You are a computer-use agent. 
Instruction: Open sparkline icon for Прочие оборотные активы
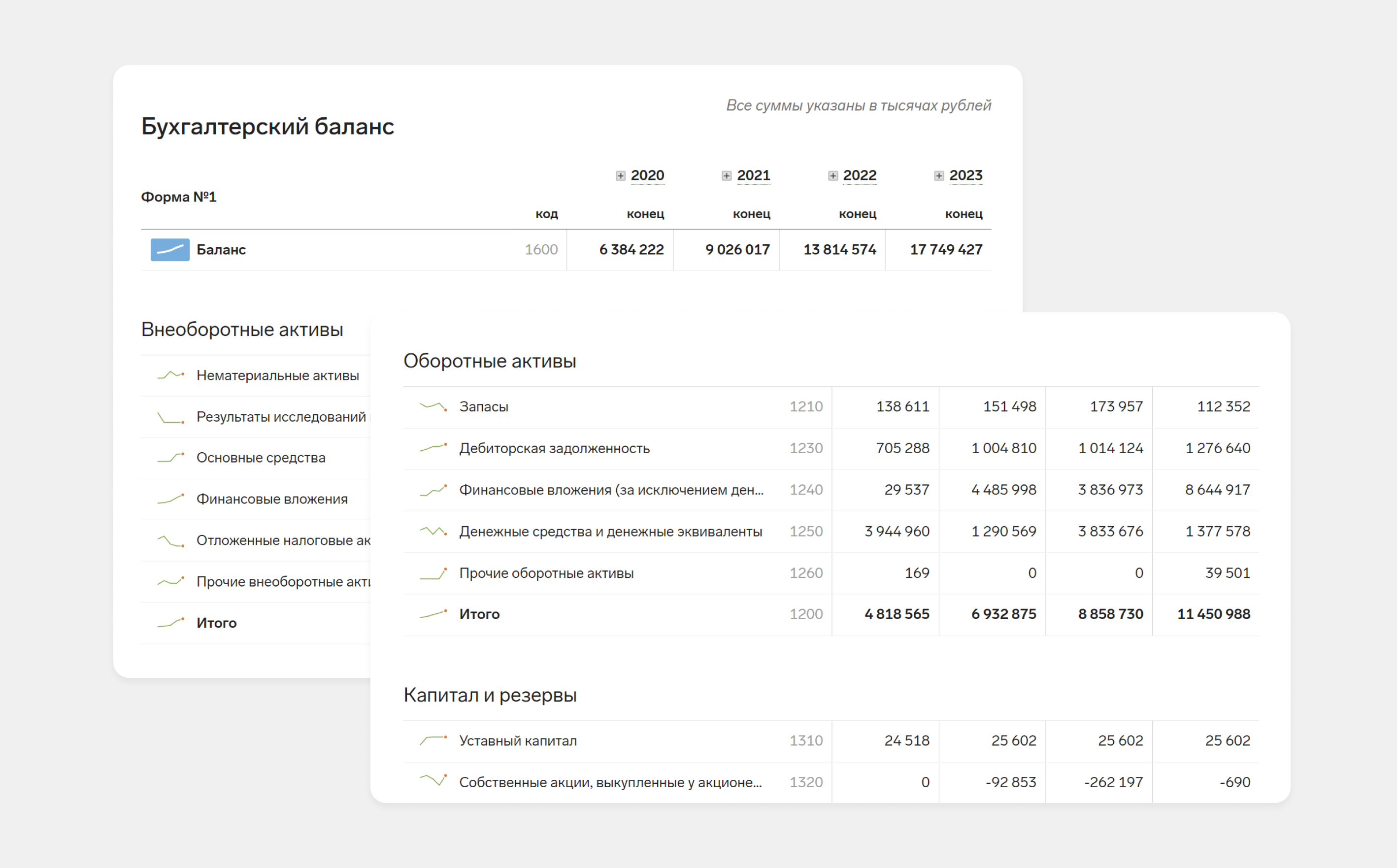tap(433, 573)
